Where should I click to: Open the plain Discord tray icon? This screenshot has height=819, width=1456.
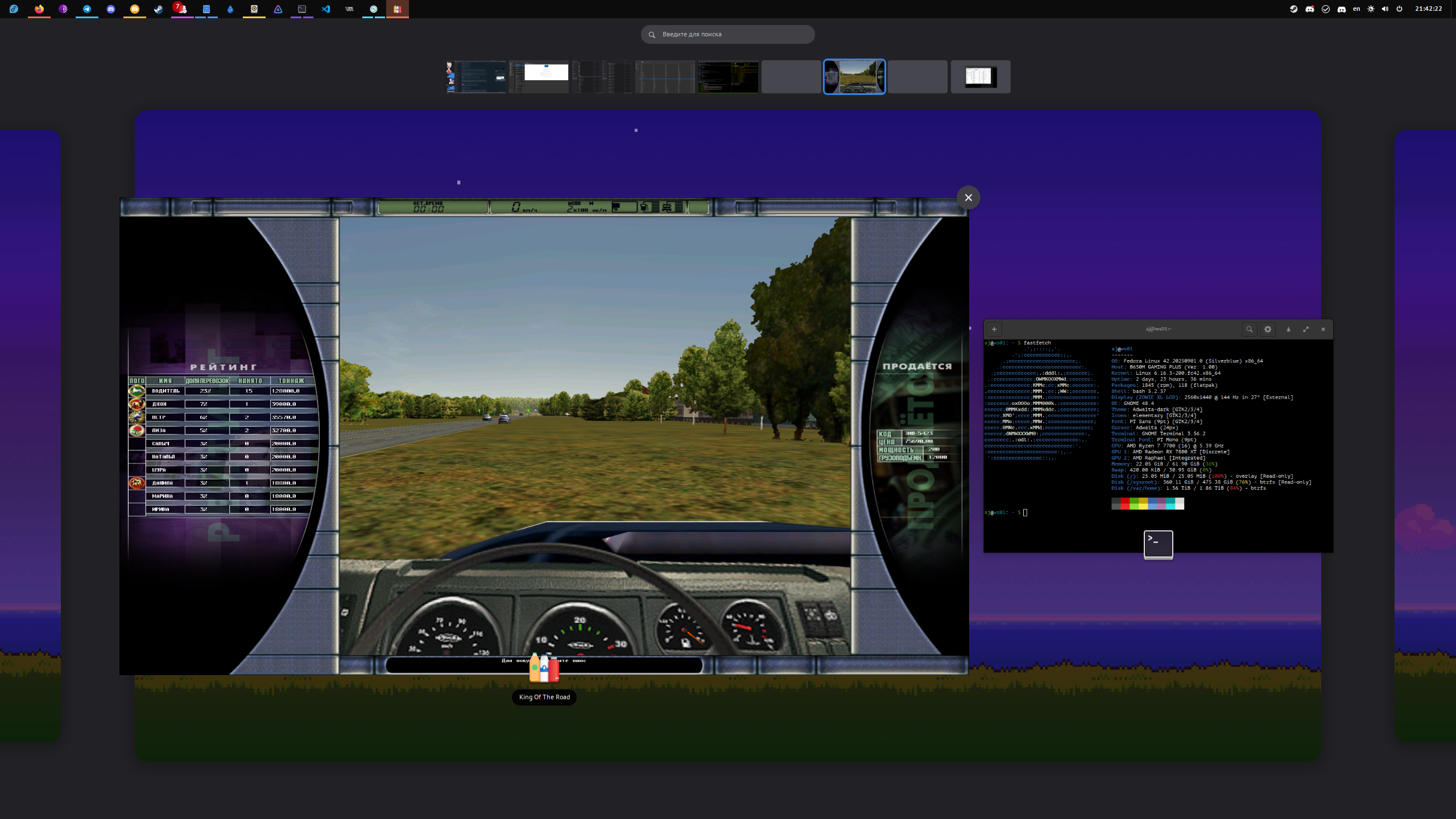[x=1341, y=9]
